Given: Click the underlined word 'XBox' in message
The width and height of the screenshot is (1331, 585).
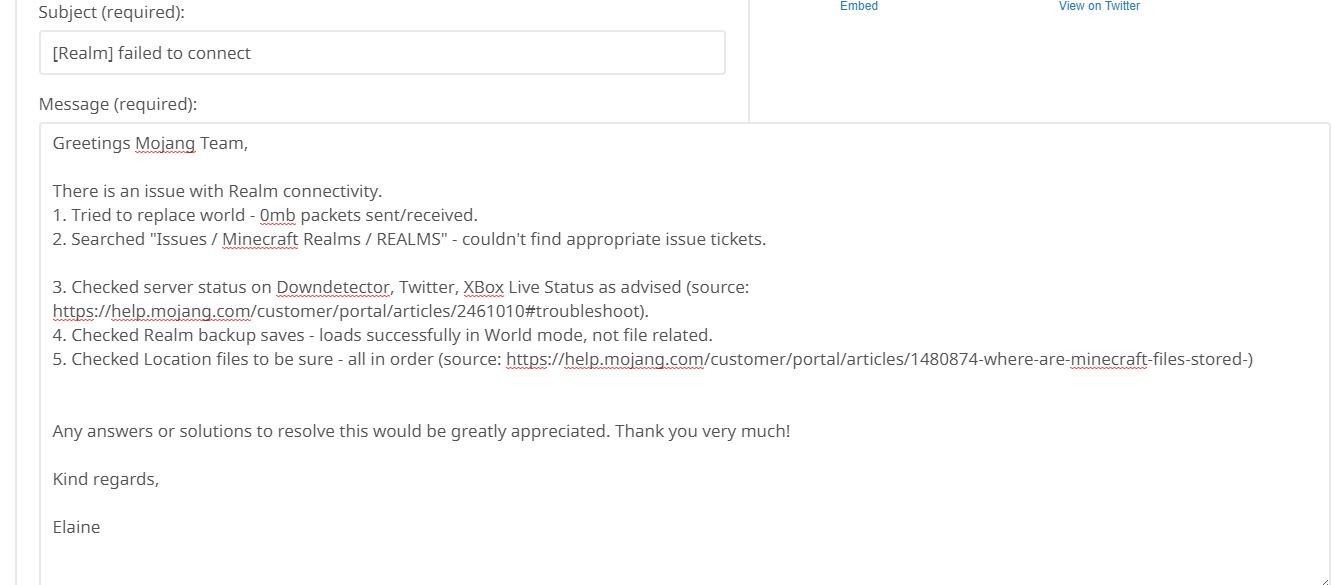Looking at the screenshot, I should point(483,287).
